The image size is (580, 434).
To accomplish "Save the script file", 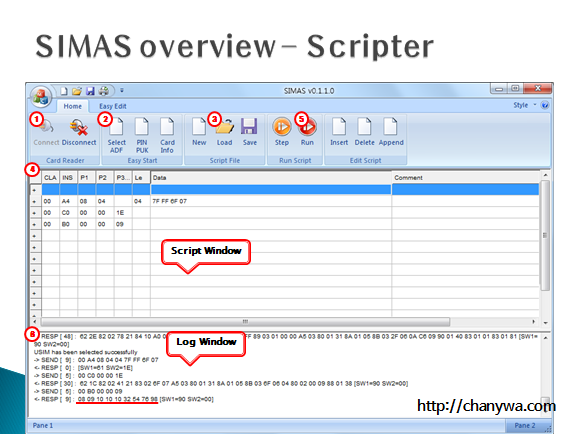I will [250, 132].
